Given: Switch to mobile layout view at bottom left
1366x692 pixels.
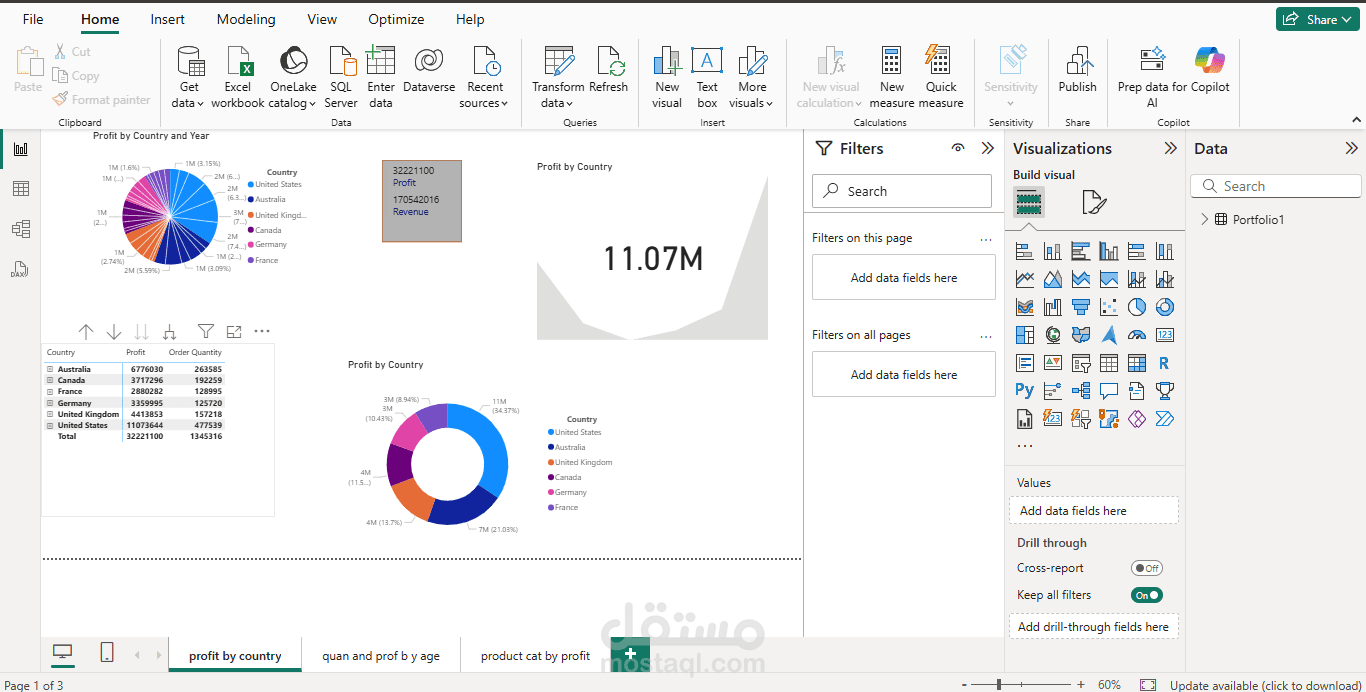Looking at the screenshot, I should (x=107, y=651).
